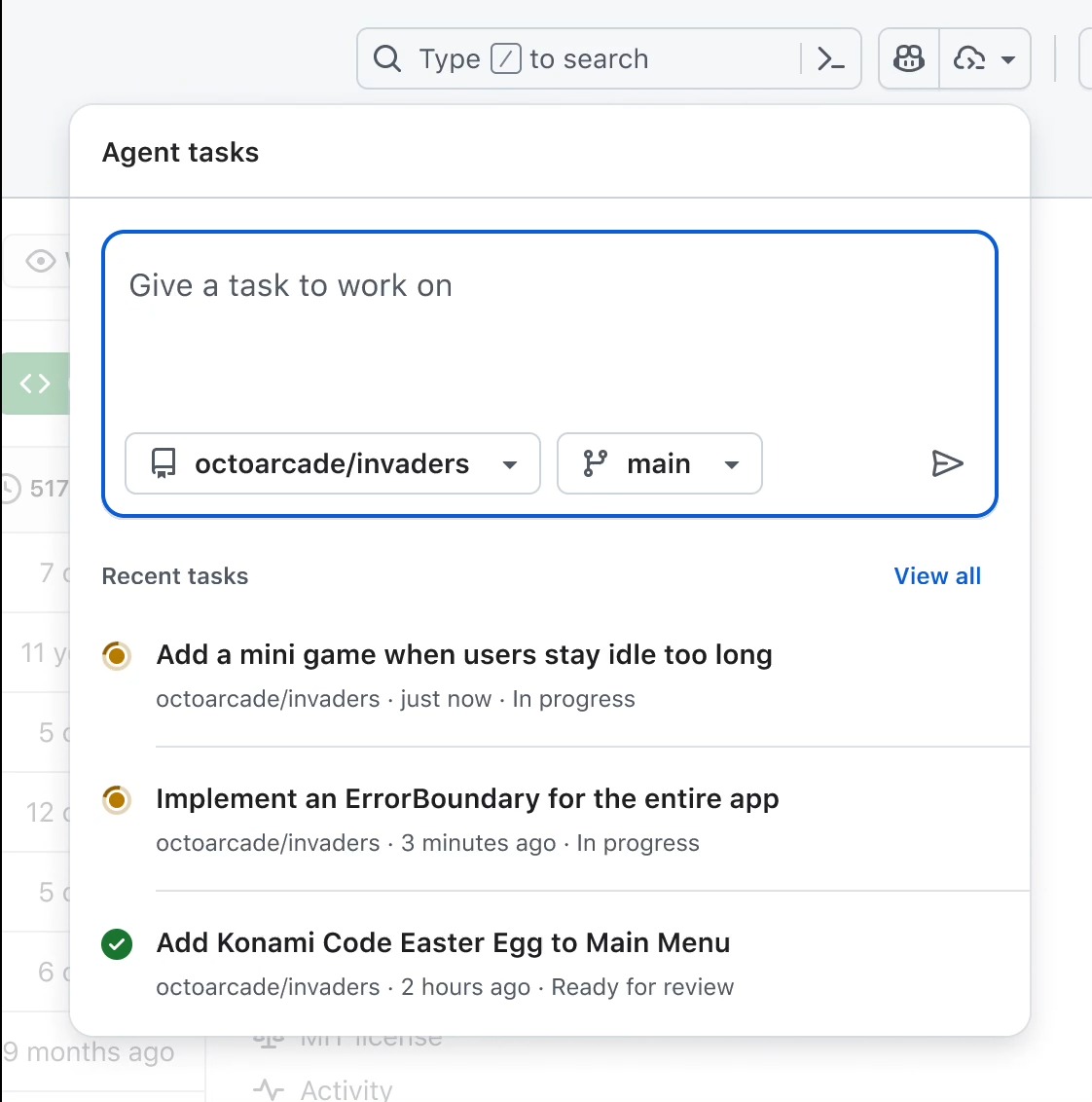Click the search magnifier icon
The image size is (1092, 1102).
[x=386, y=59]
